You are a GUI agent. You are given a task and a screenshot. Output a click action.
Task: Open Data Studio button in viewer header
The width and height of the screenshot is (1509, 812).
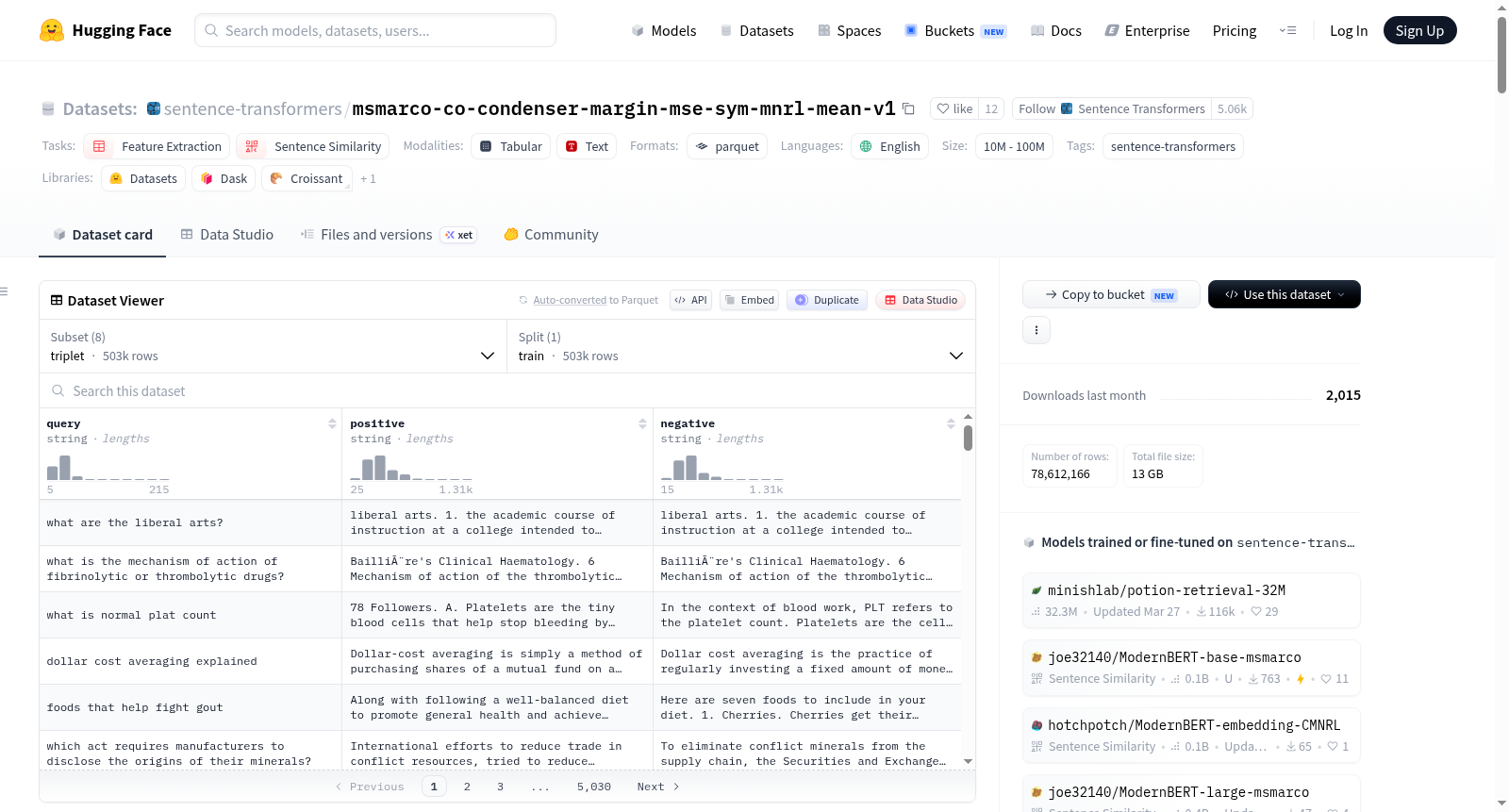[920, 300]
